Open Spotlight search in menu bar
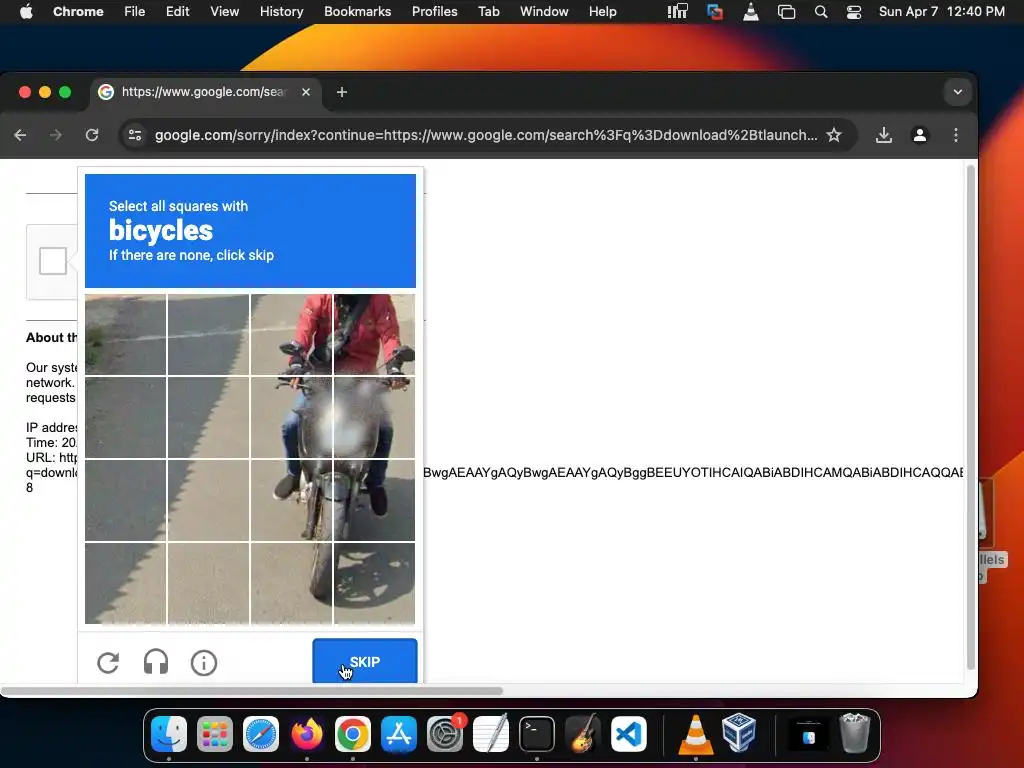Screen dimensions: 1024x768 click(x=821, y=12)
